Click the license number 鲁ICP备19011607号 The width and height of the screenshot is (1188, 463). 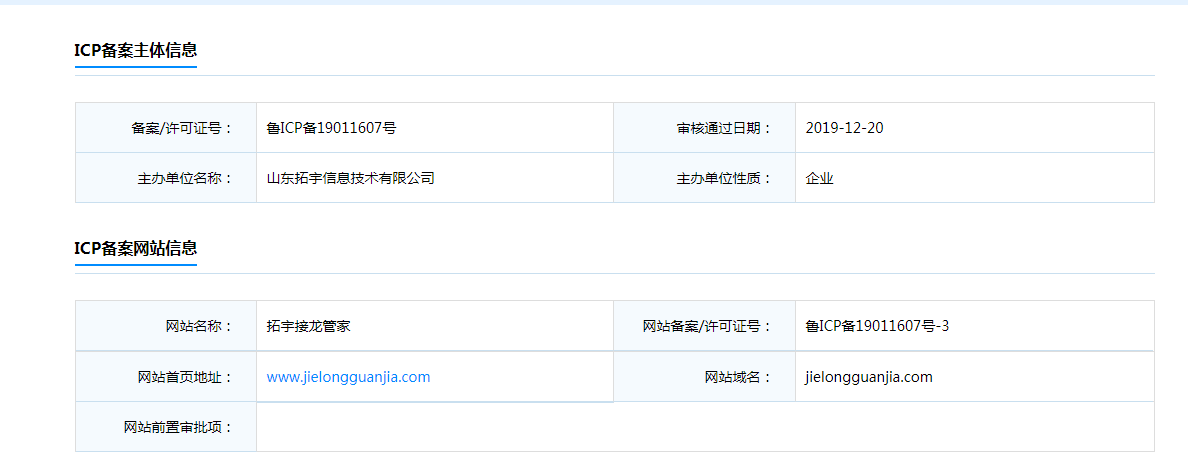tap(331, 128)
